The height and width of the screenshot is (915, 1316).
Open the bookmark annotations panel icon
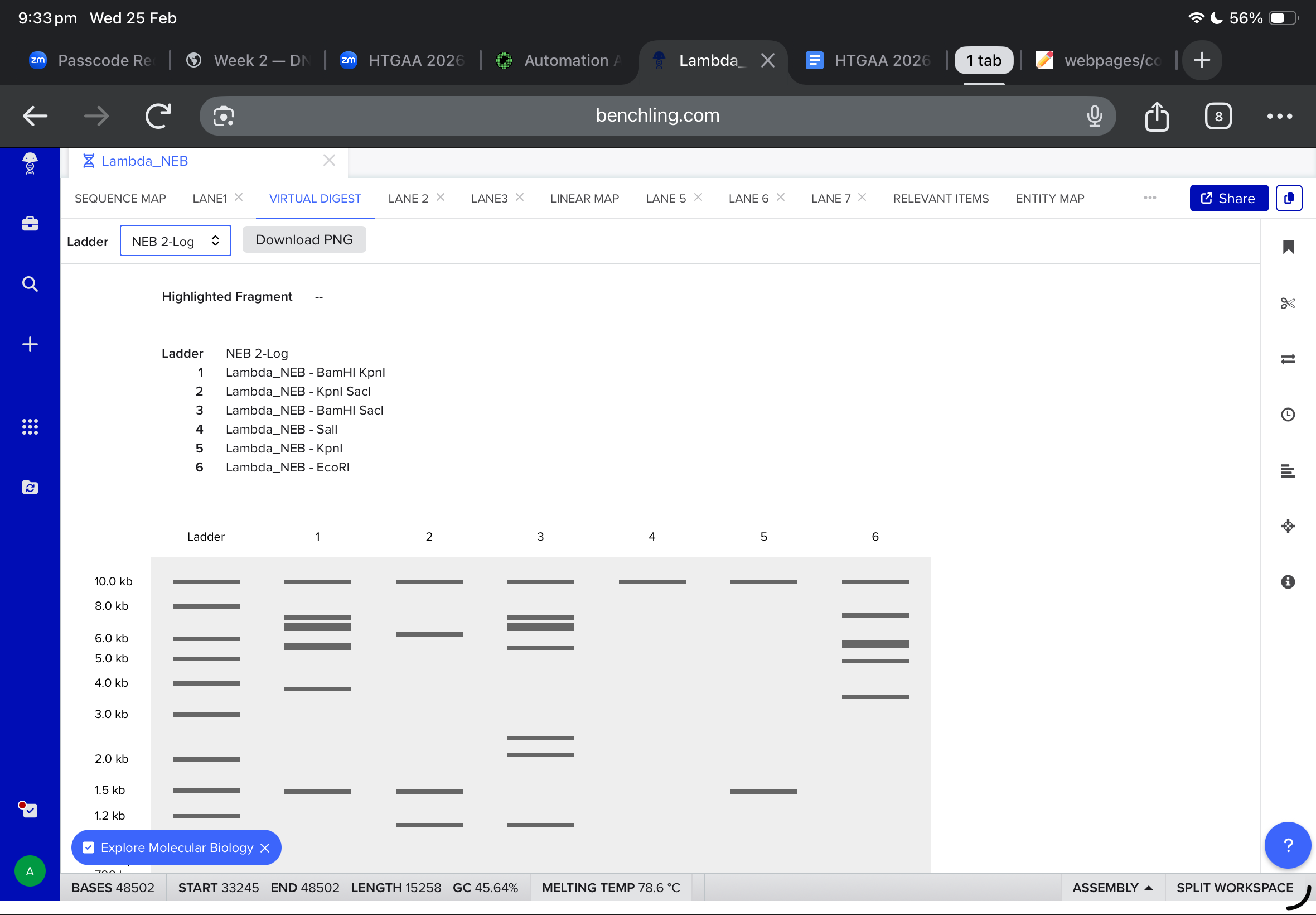click(x=1288, y=247)
